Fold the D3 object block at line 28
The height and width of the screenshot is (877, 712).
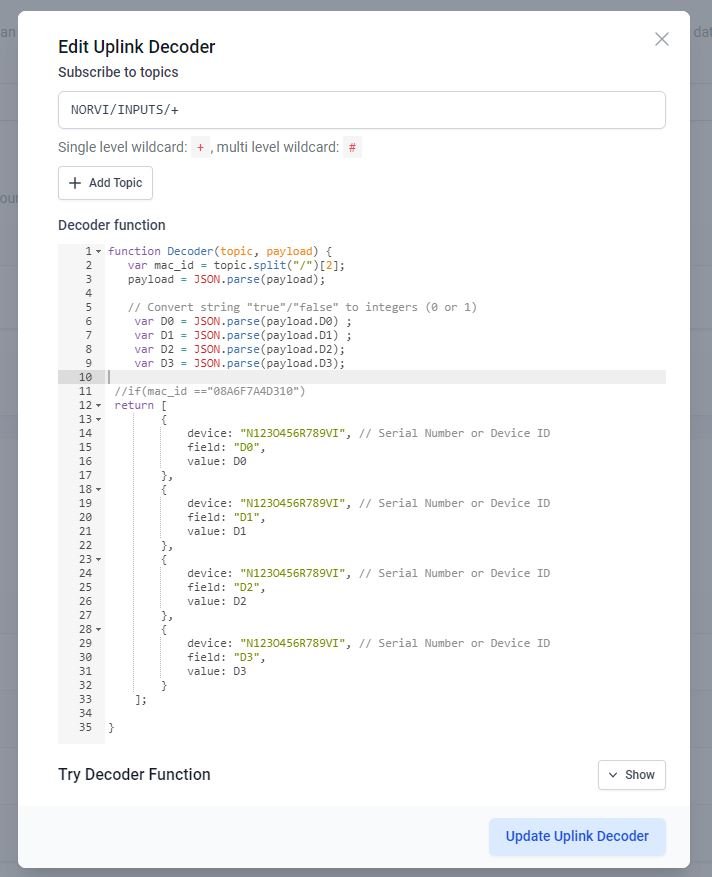98,630
